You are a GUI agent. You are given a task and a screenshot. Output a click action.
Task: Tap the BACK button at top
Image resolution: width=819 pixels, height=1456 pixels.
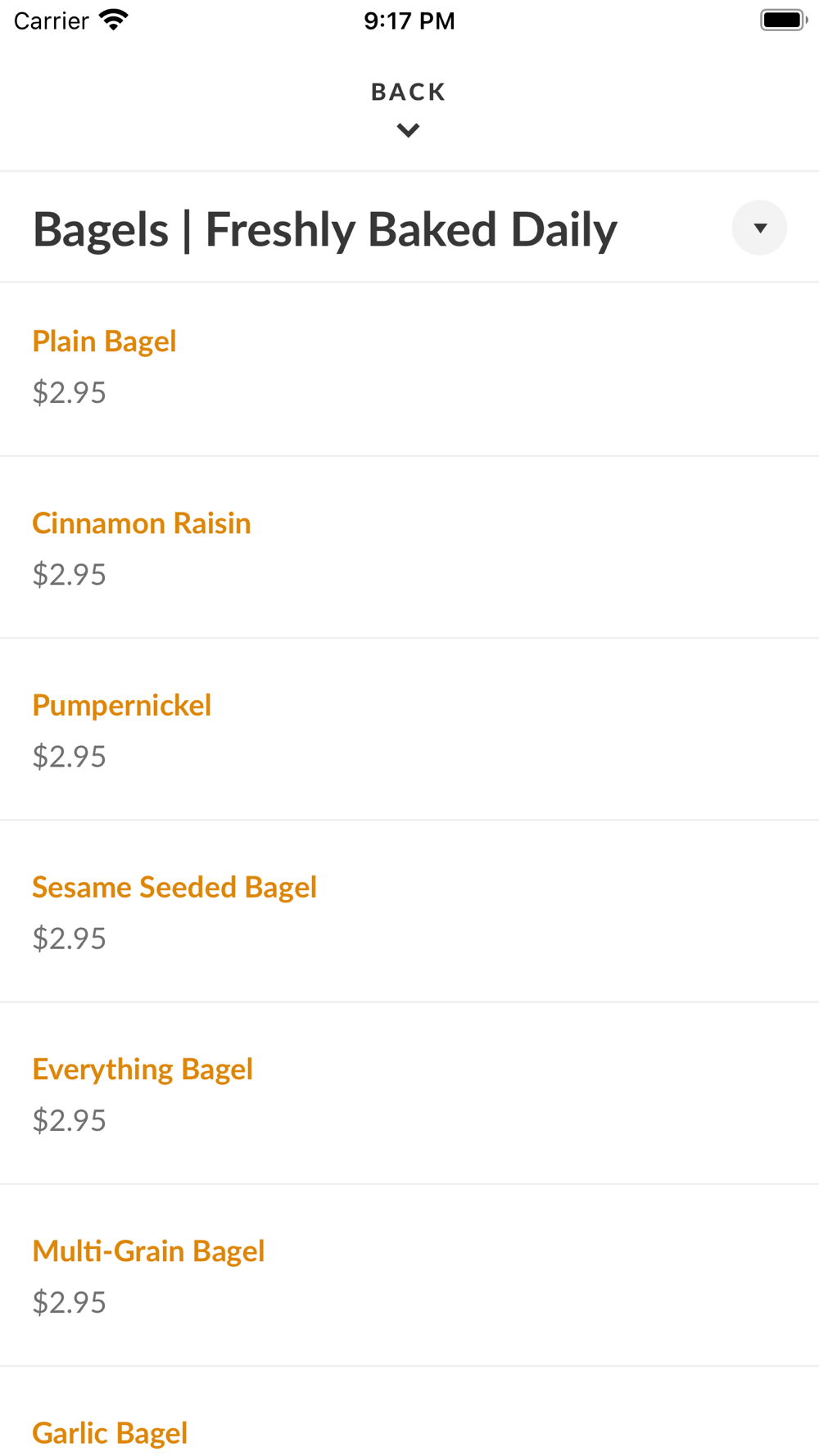(408, 92)
